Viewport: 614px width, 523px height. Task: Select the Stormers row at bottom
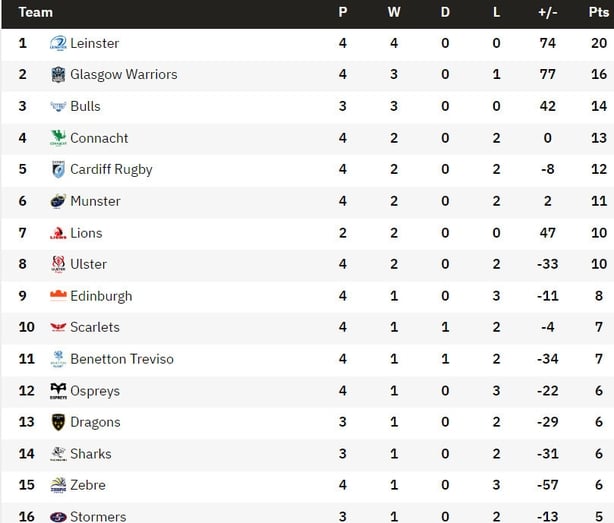[x=308, y=514]
